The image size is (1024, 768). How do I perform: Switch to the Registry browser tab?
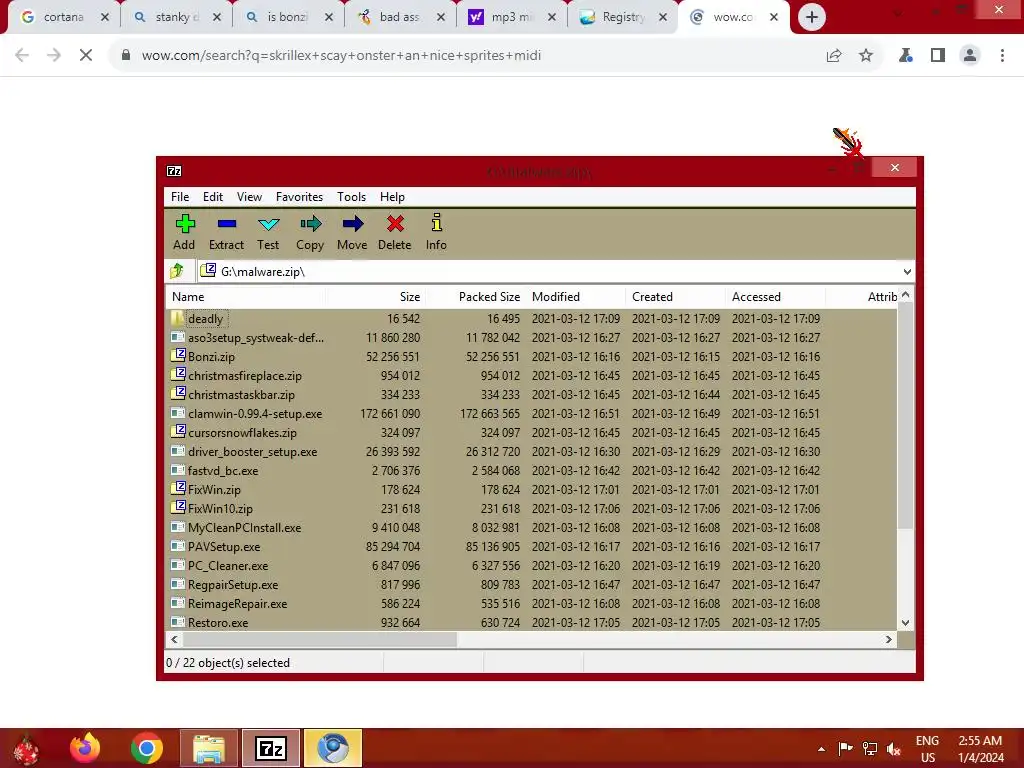(x=624, y=17)
